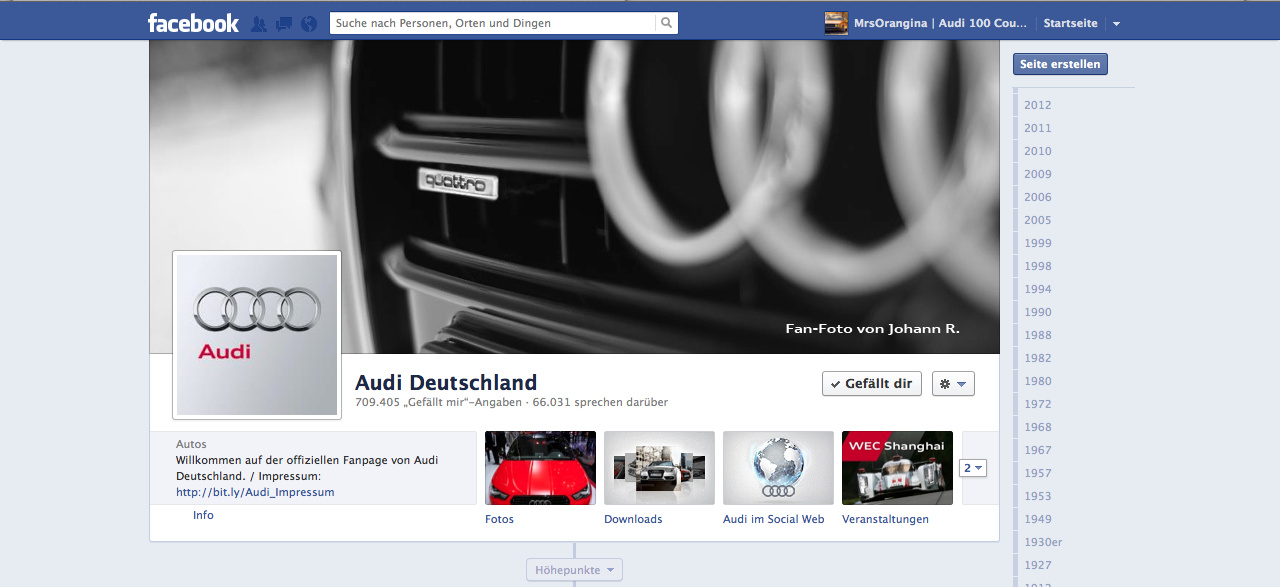Jump to 1930er in the timeline

point(1043,542)
